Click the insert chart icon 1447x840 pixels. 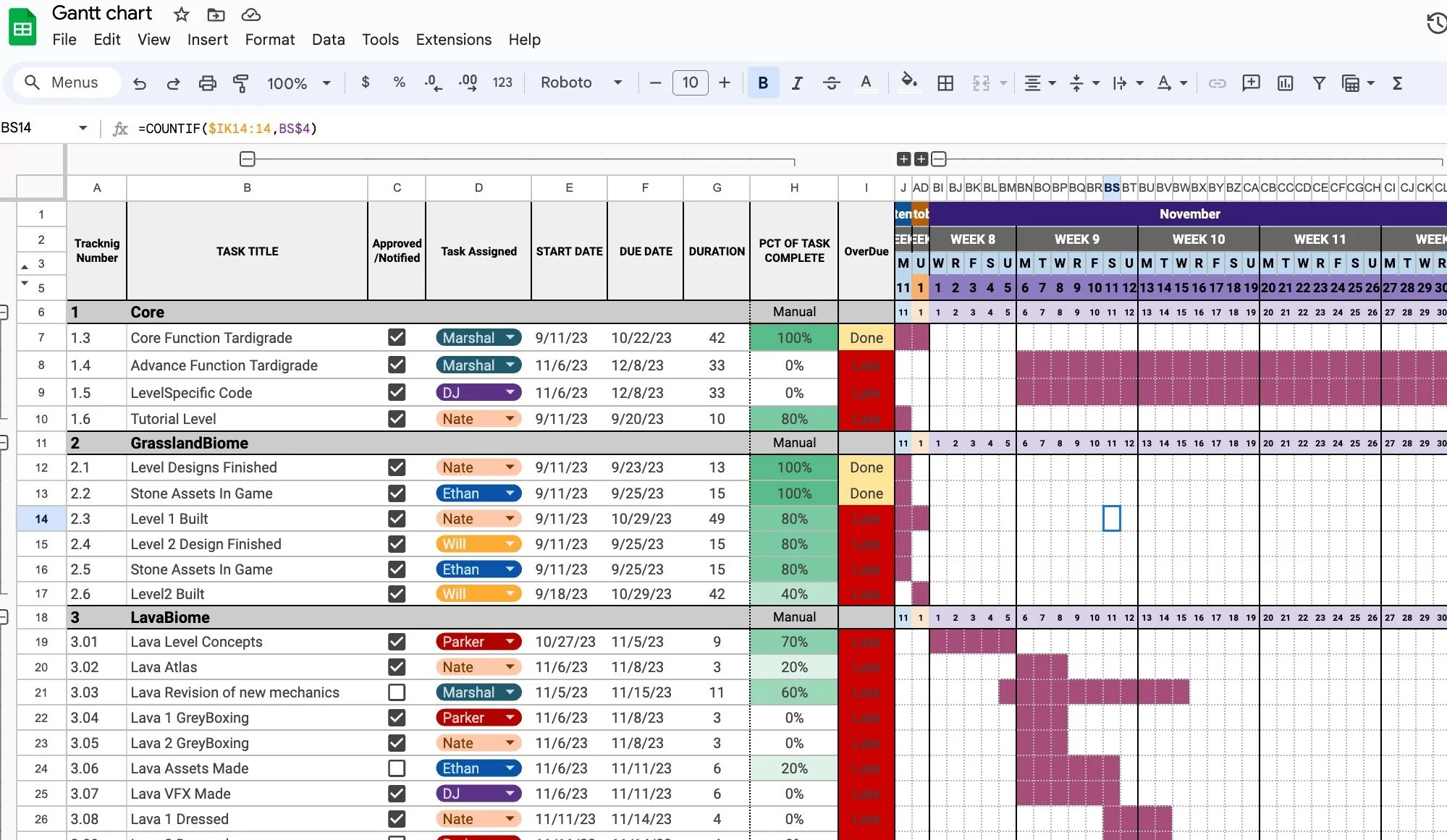[x=1285, y=83]
